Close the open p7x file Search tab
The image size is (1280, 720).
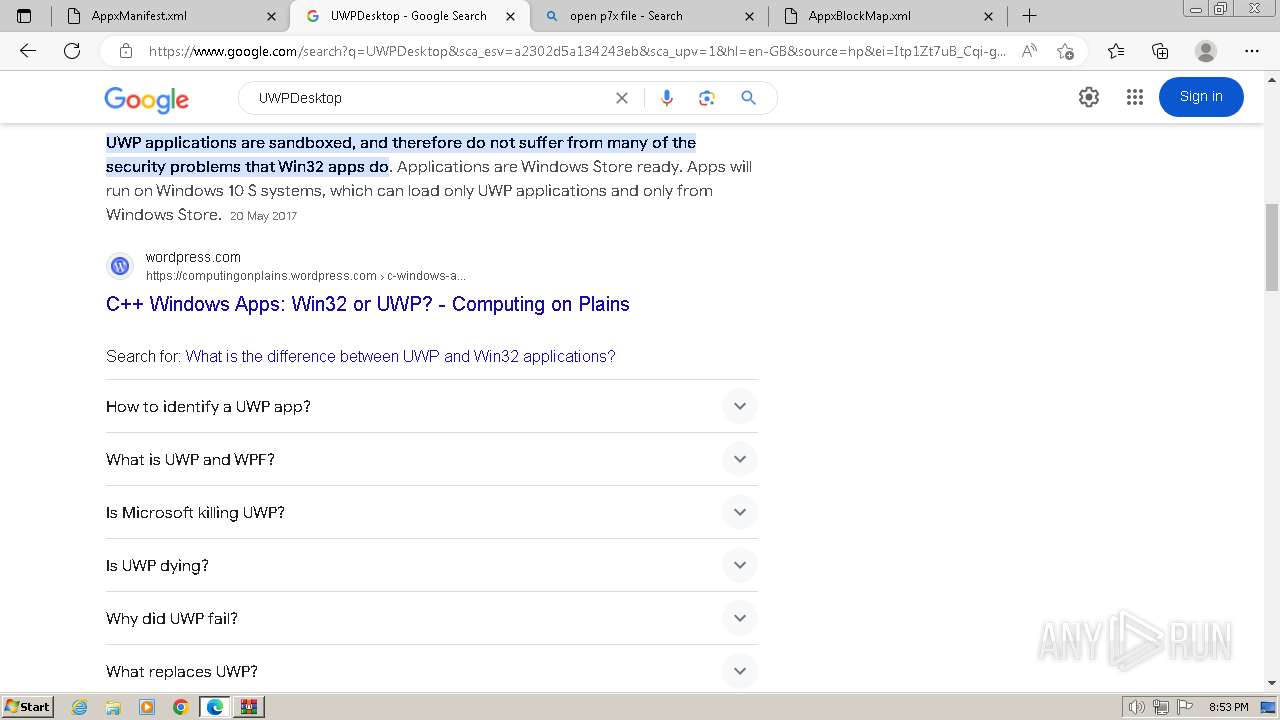tap(750, 16)
